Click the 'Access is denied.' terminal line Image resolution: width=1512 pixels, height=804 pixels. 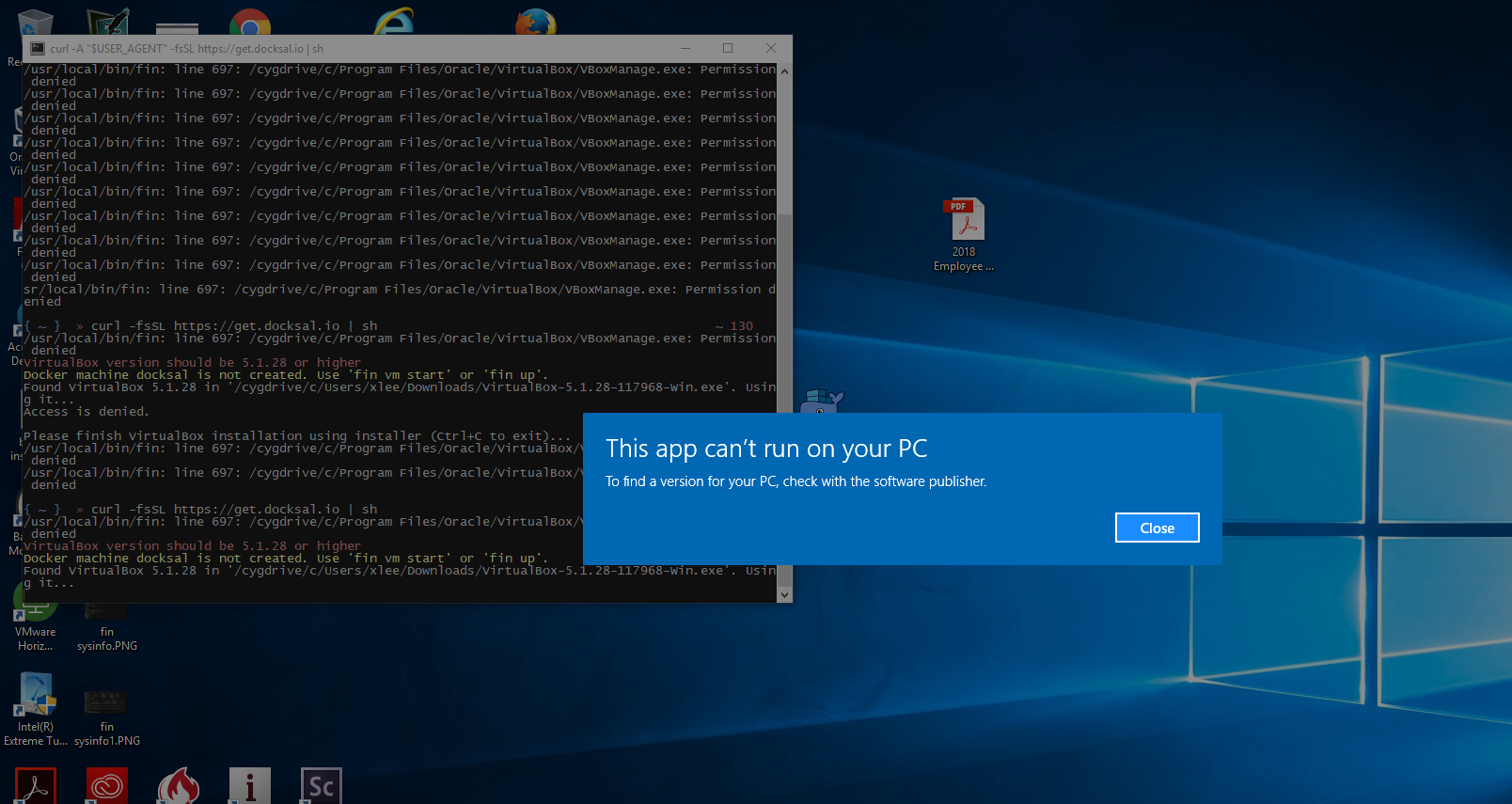click(87, 411)
